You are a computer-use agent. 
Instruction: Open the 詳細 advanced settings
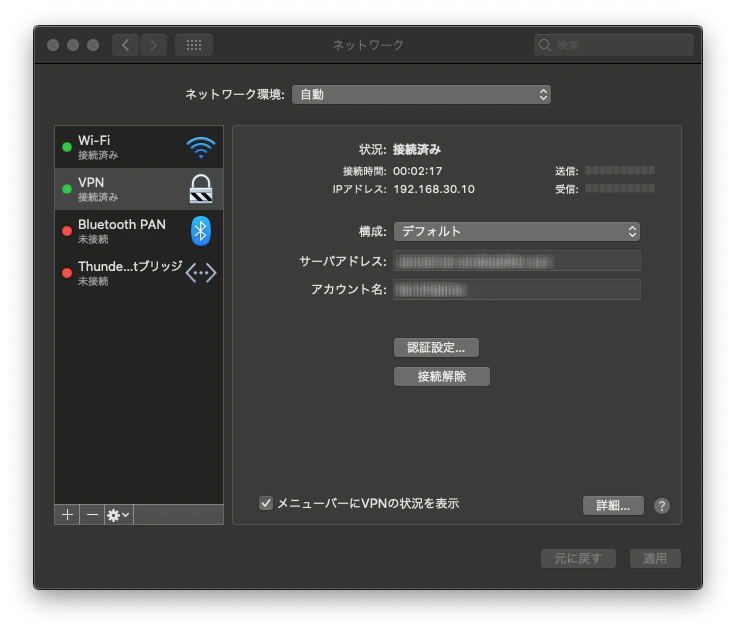click(613, 506)
